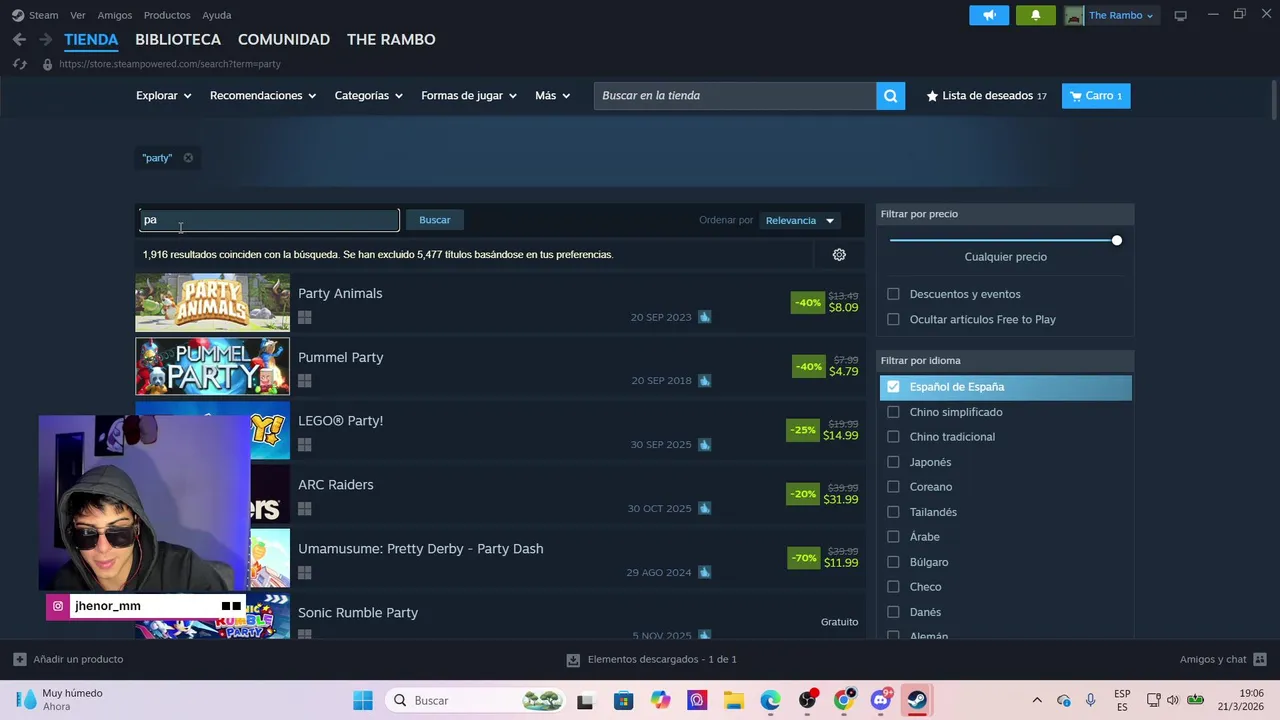The height and width of the screenshot is (720, 1280).
Task: Expand the Explorar dropdown
Action: pyautogui.click(x=163, y=96)
